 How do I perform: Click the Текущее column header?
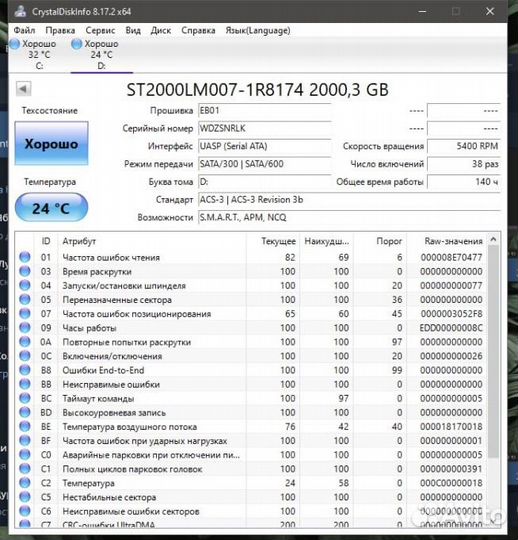click(273, 241)
